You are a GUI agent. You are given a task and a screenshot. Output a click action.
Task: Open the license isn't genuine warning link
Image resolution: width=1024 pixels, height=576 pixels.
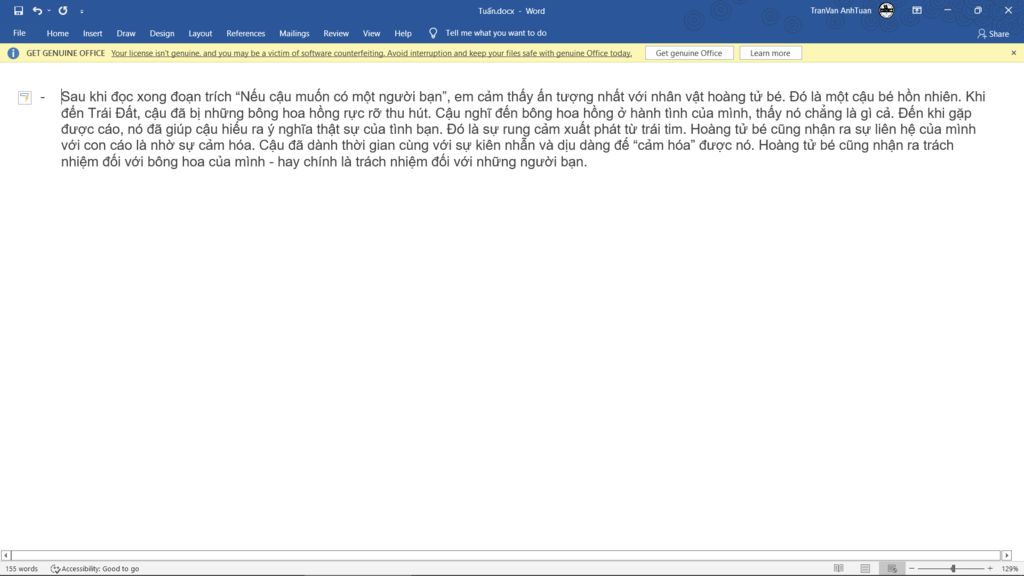point(371,54)
